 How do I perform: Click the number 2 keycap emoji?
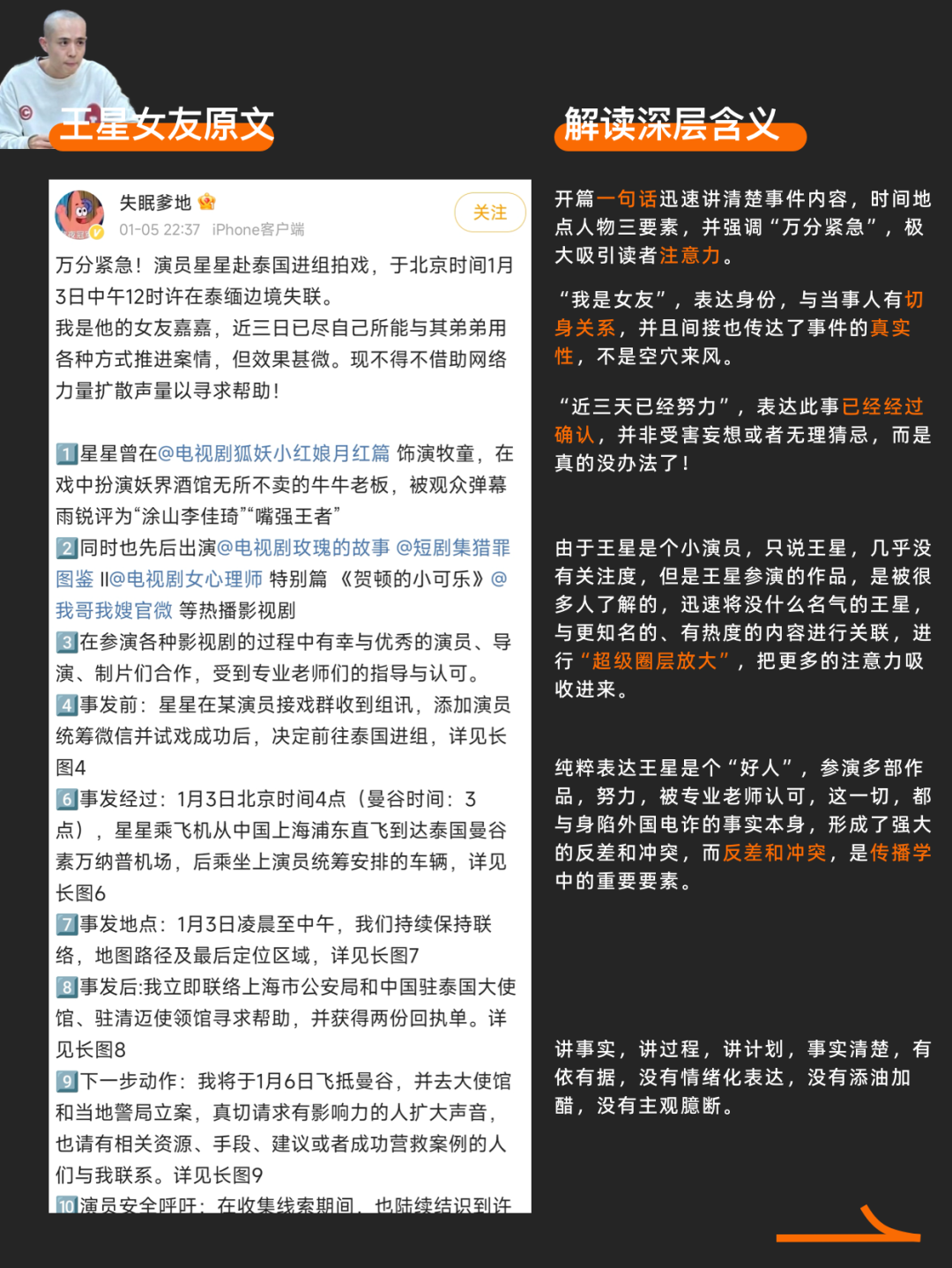(x=67, y=548)
